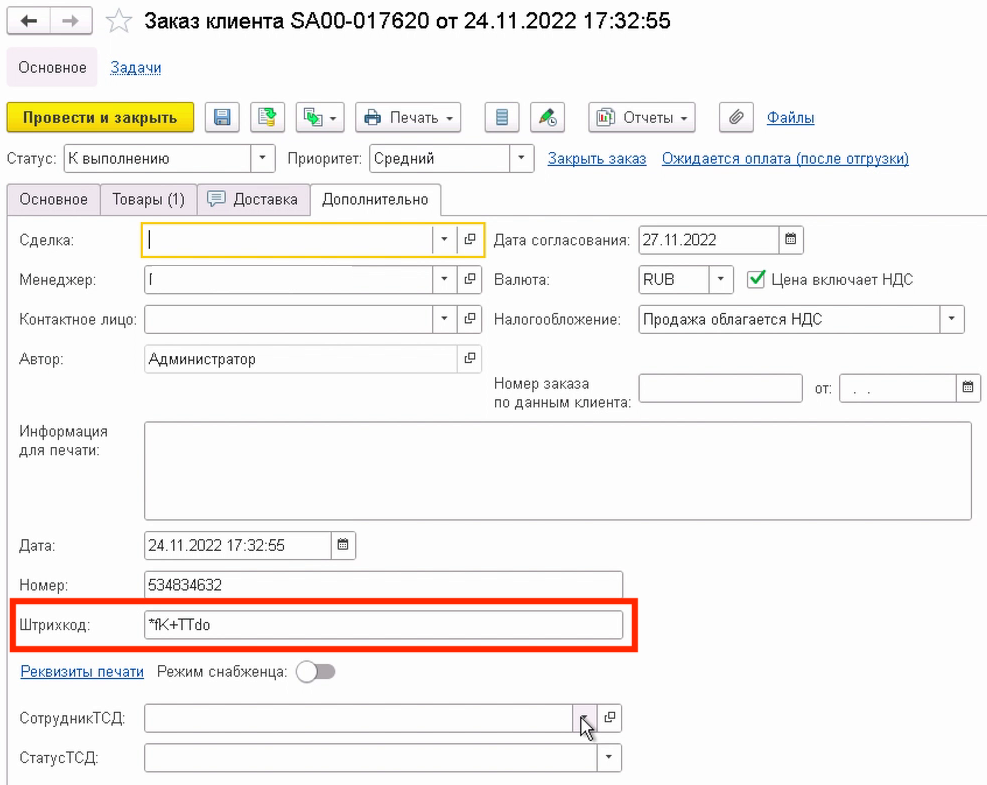Expand the СтатусТСД dropdown
Screen dimensions: 987x785
(x=609, y=757)
